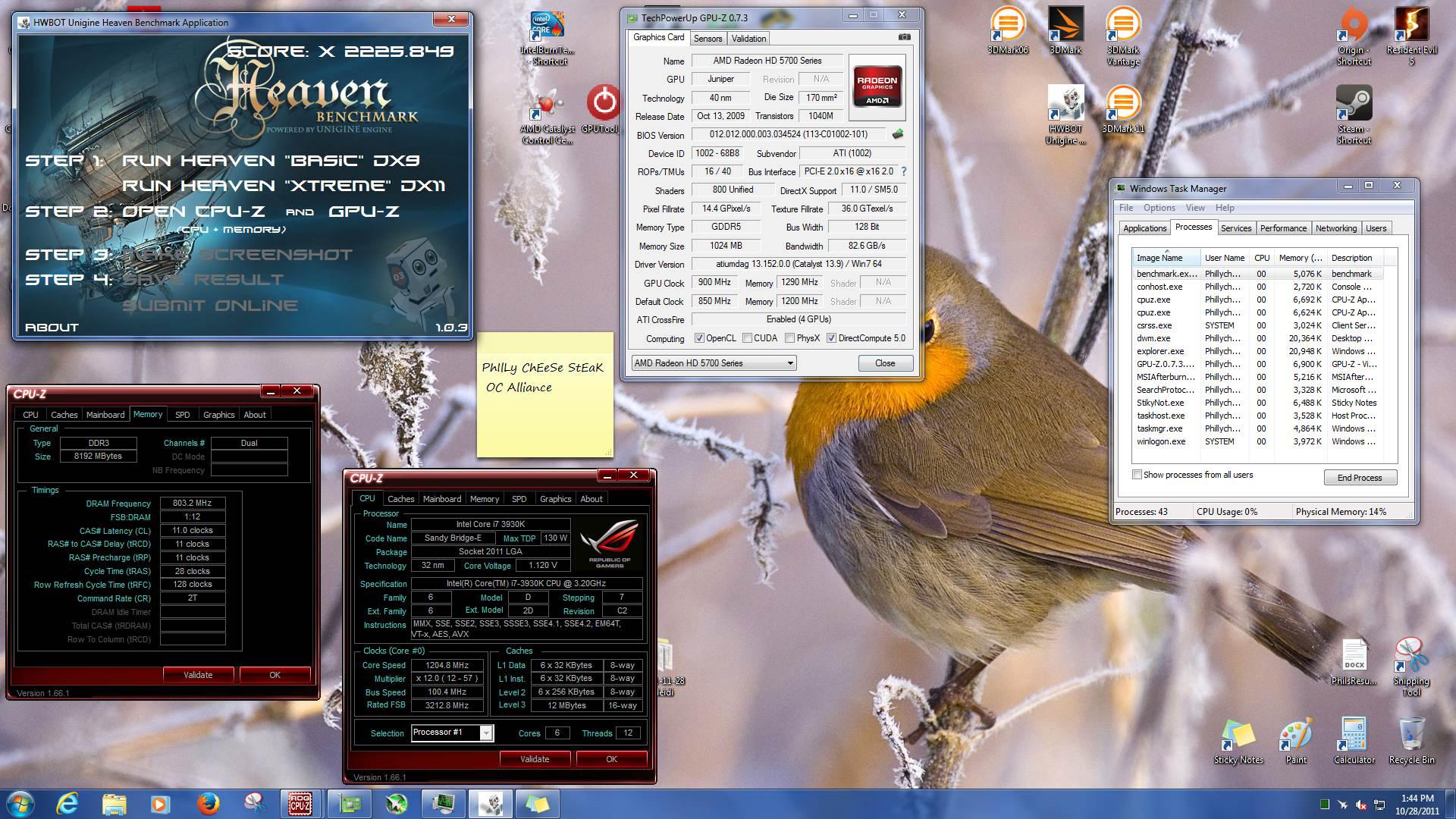
Task: Click Run Heaven Basic DX9 step
Action: coord(271,161)
